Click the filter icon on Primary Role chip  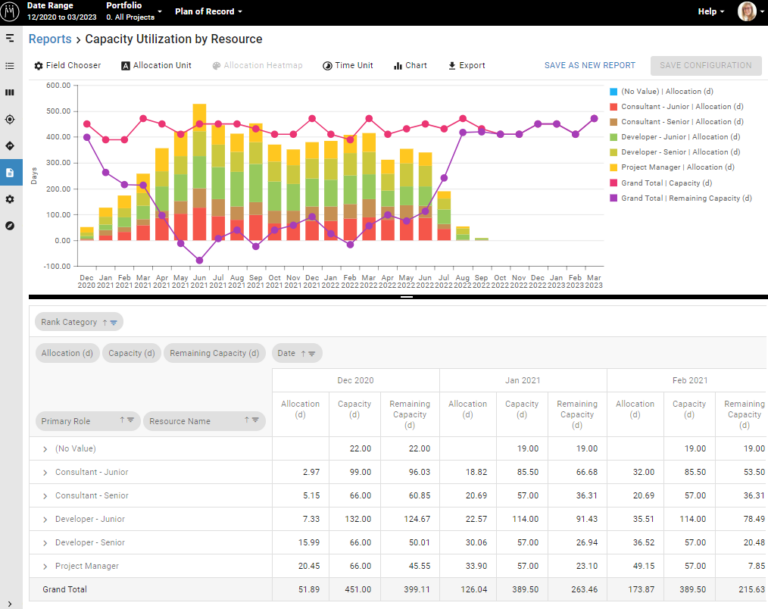point(131,420)
